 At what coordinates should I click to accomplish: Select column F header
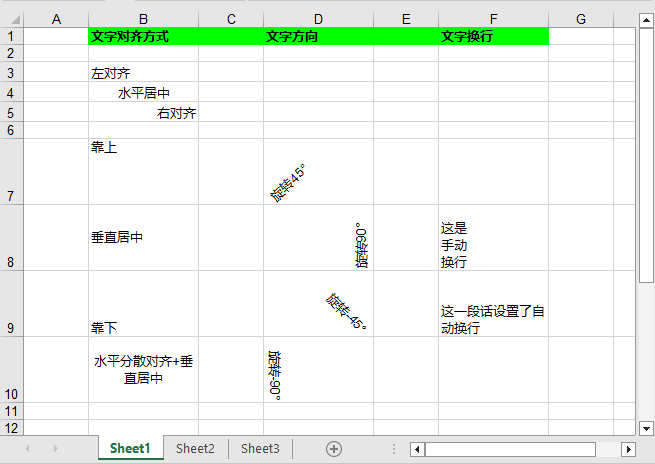click(x=493, y=19)
